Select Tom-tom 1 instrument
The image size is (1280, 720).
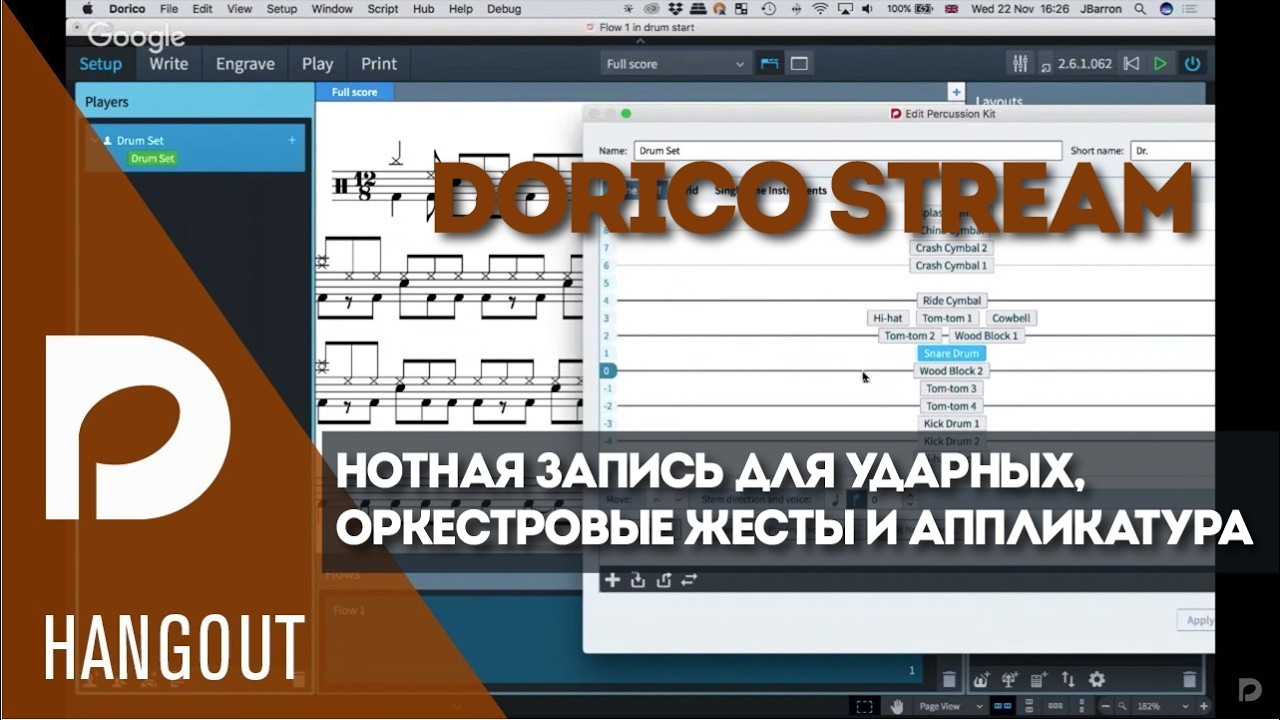pos(947,319)
